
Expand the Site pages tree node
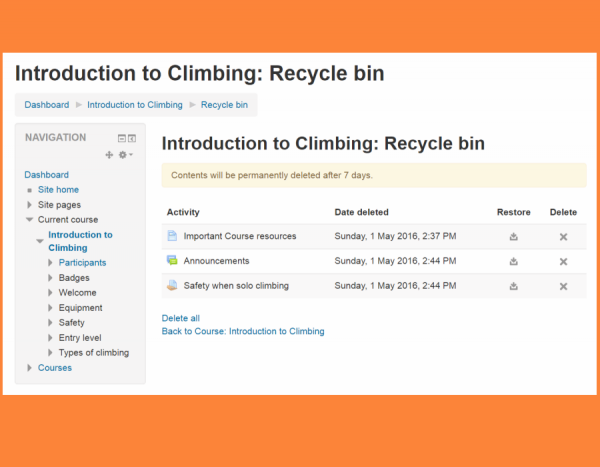point(30,205)
